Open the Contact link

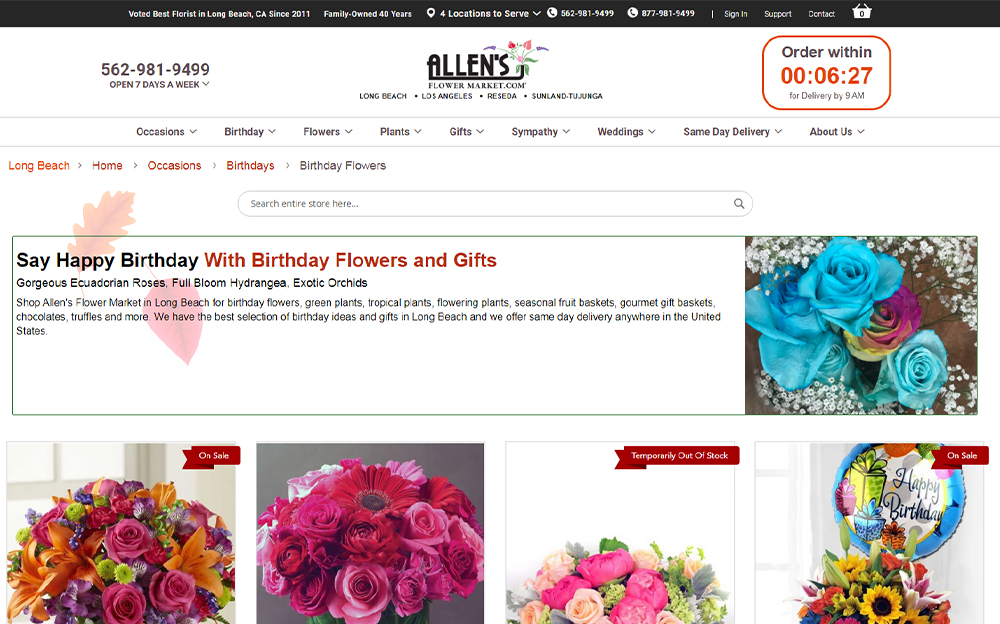click(x=821, y=13)
